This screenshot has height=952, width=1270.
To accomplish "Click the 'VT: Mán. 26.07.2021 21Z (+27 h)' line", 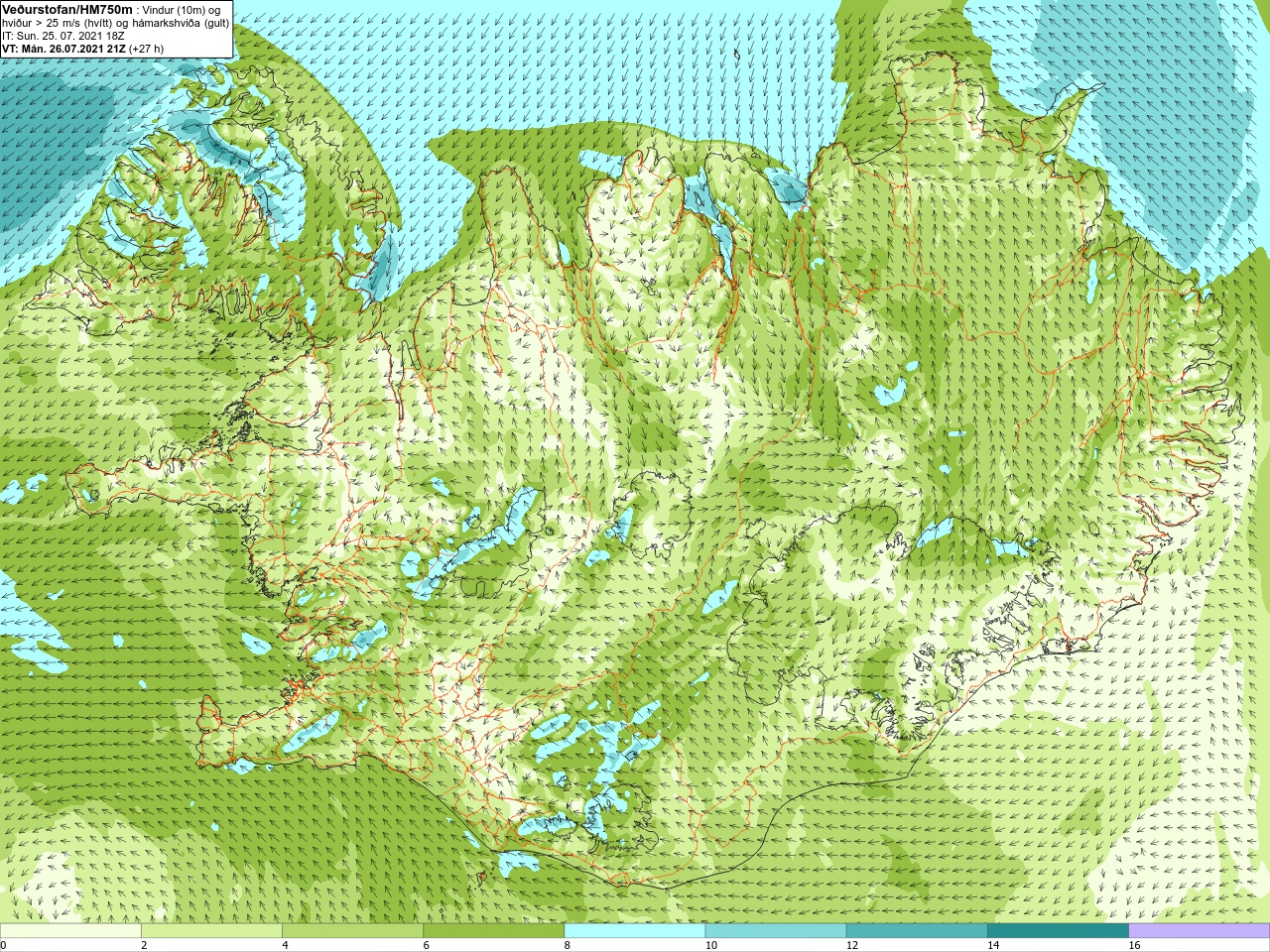I will 82,49.
